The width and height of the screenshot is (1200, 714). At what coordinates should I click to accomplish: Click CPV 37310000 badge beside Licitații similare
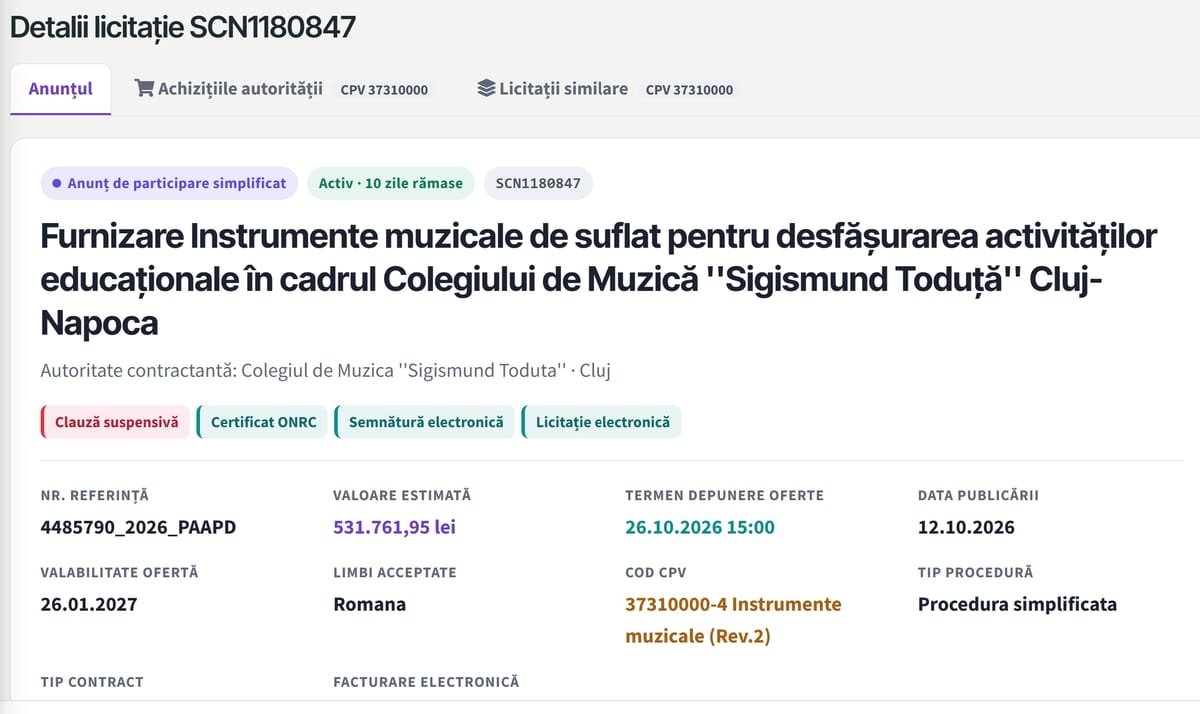(x=689, y=90)
